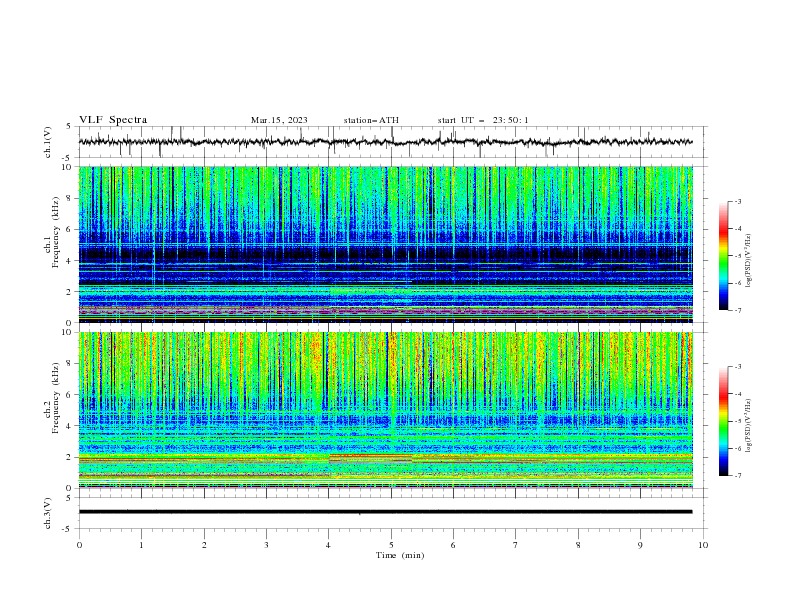Click lower colorbar 'log(PSD)(V²/Hz)' label
Viewport: 792px width, 612px height.
pos(748,425)
